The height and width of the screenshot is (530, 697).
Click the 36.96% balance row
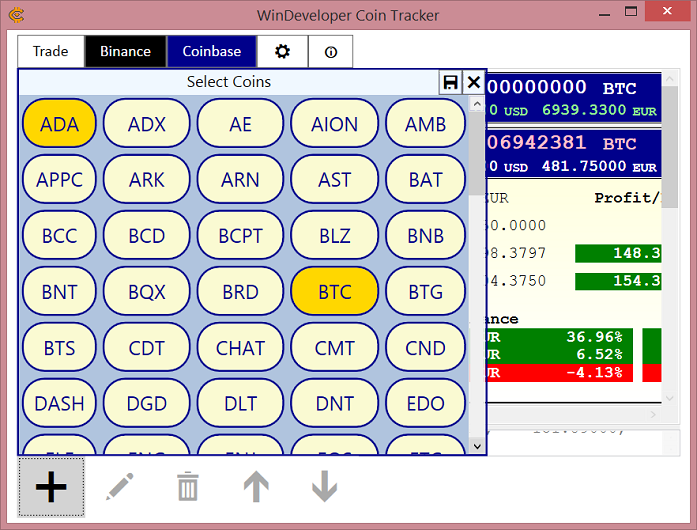tap(558, 337)
